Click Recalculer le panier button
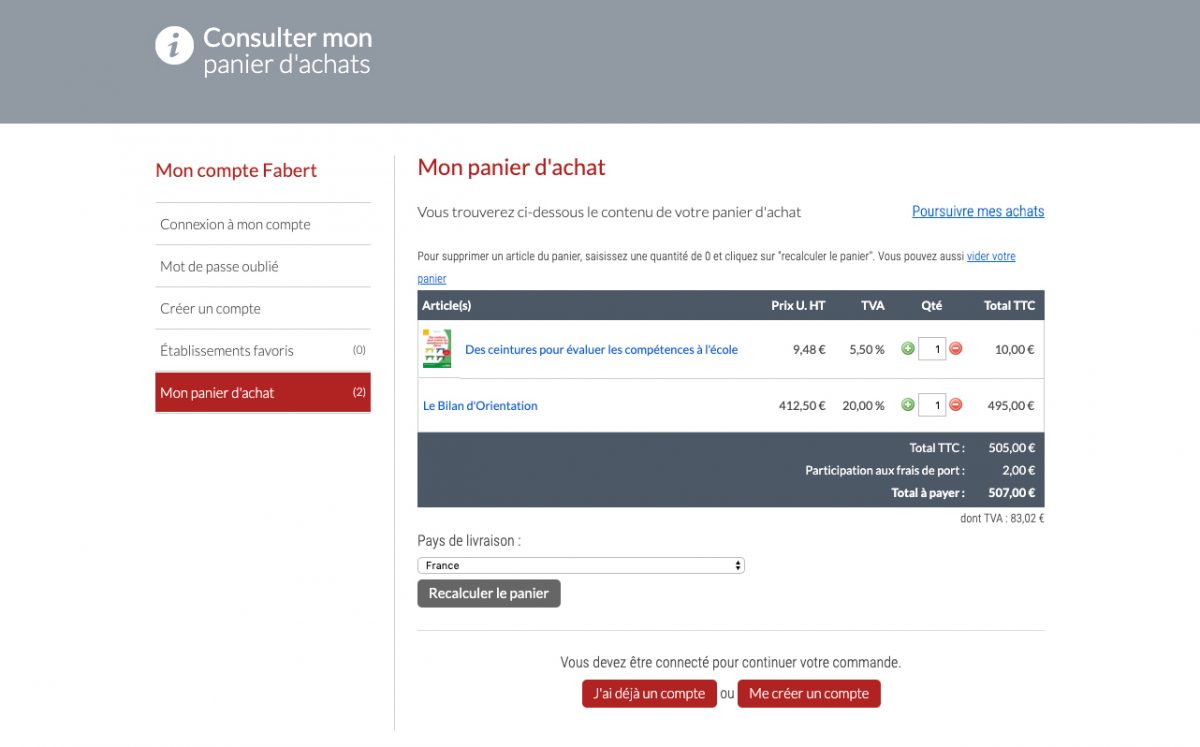This screenshot has width=1200, height=747. tap(489, 593)
